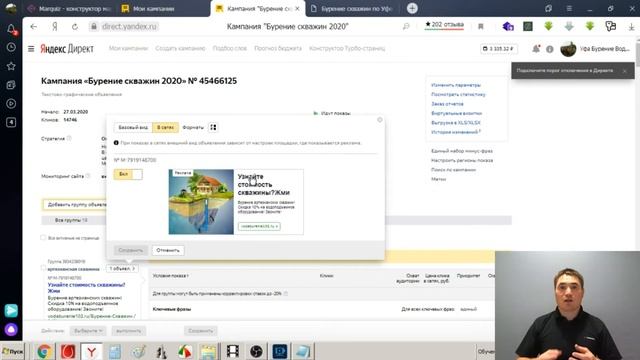Launch Chrome from the taskbar
Viewport: 640px width, 360px height.
44,351
